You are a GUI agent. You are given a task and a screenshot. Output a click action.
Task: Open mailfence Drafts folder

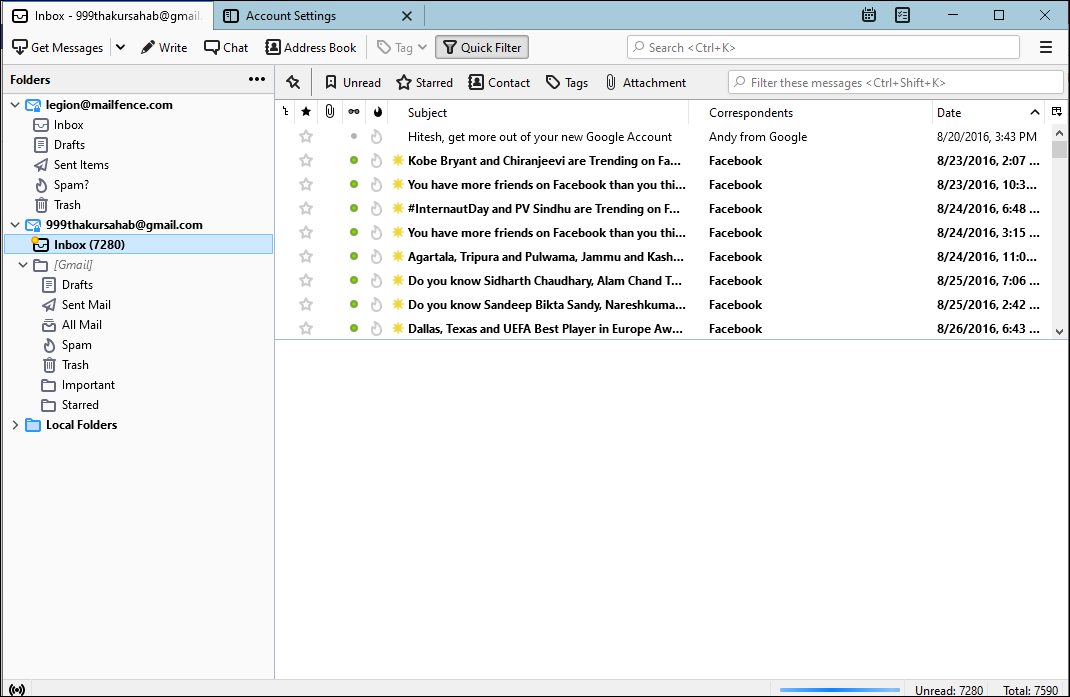(69, 145)
